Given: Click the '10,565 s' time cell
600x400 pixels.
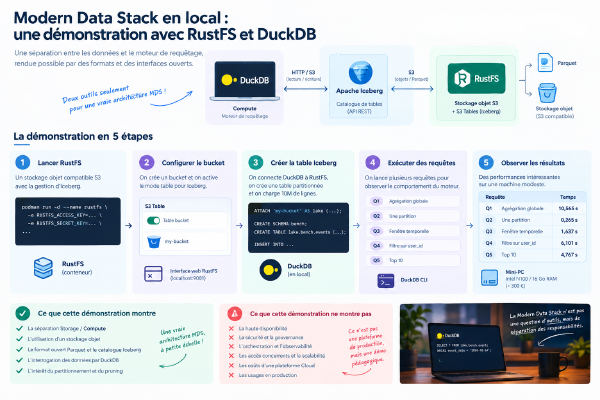Looking at the screenshot, I should coord(568,209).
